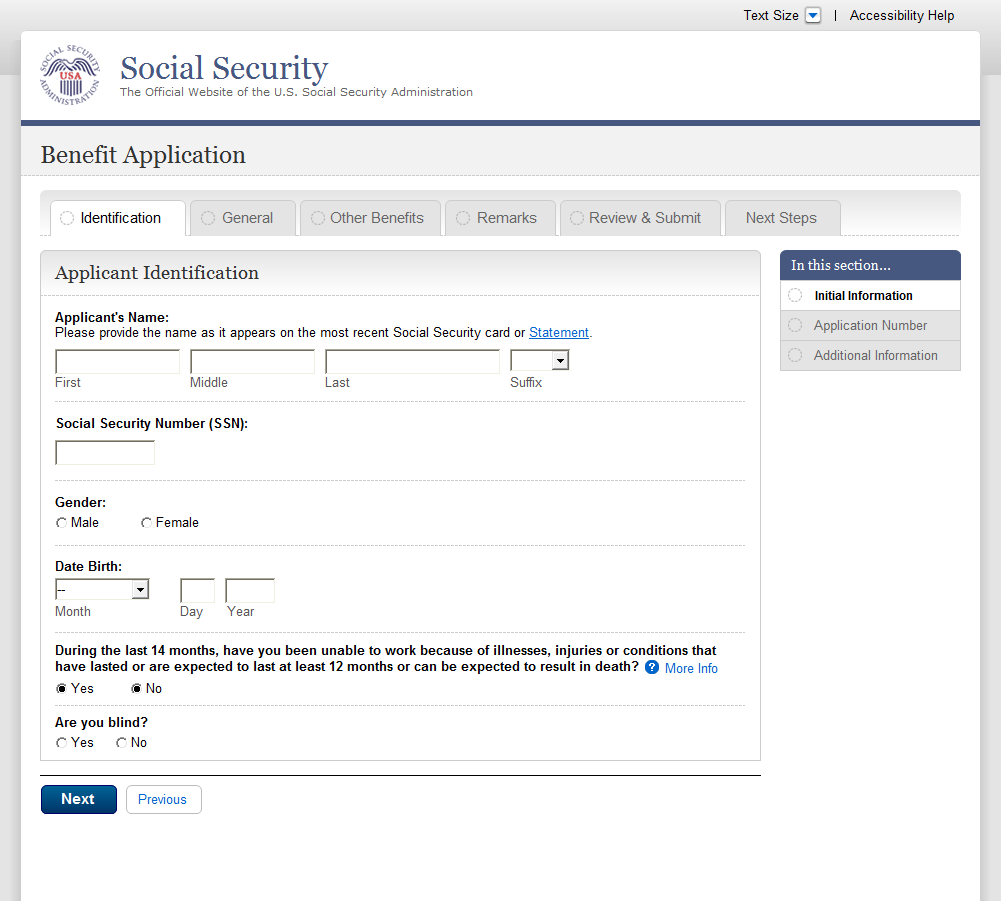The image size is (1008, 908).
Task: Open the birth Month dropdown
Action: (140, 590)
